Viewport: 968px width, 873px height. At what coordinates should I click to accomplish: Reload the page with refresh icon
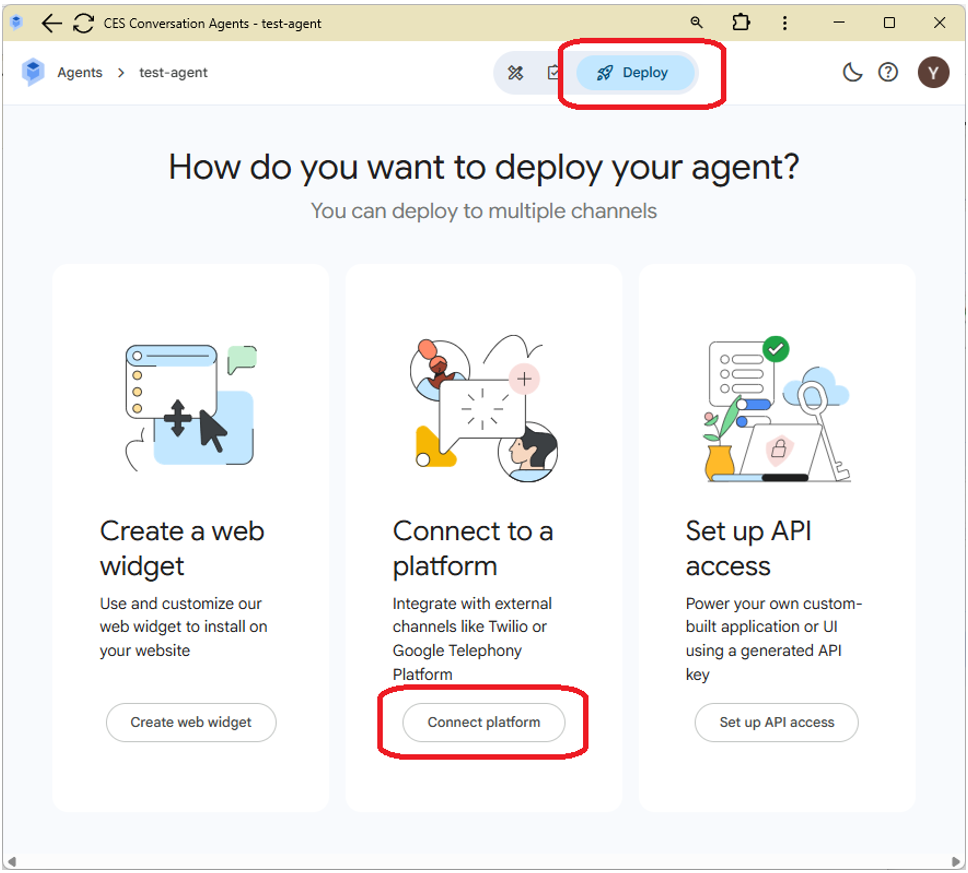(x=84, y=23)
